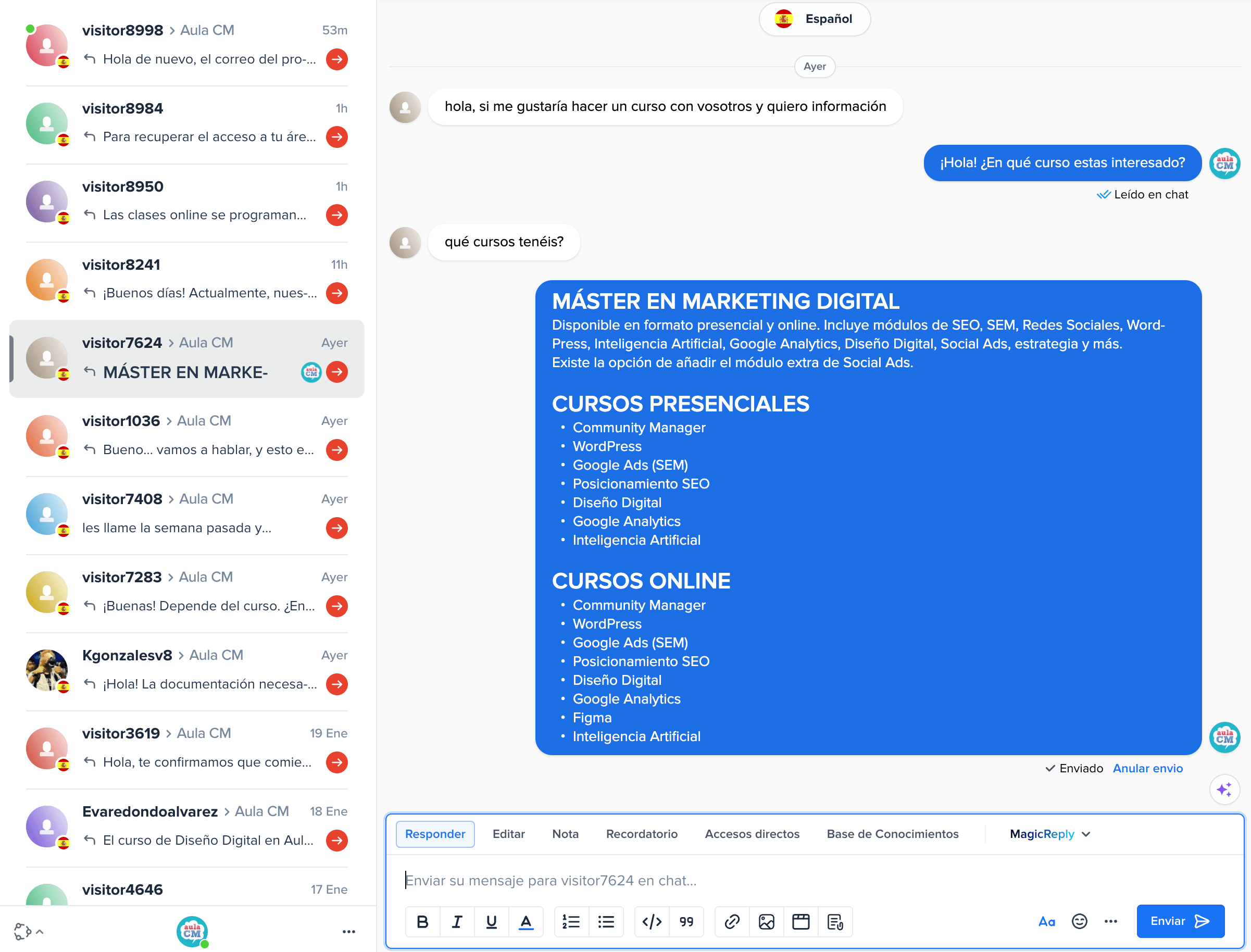Open the text color picker

click(526, 922)
